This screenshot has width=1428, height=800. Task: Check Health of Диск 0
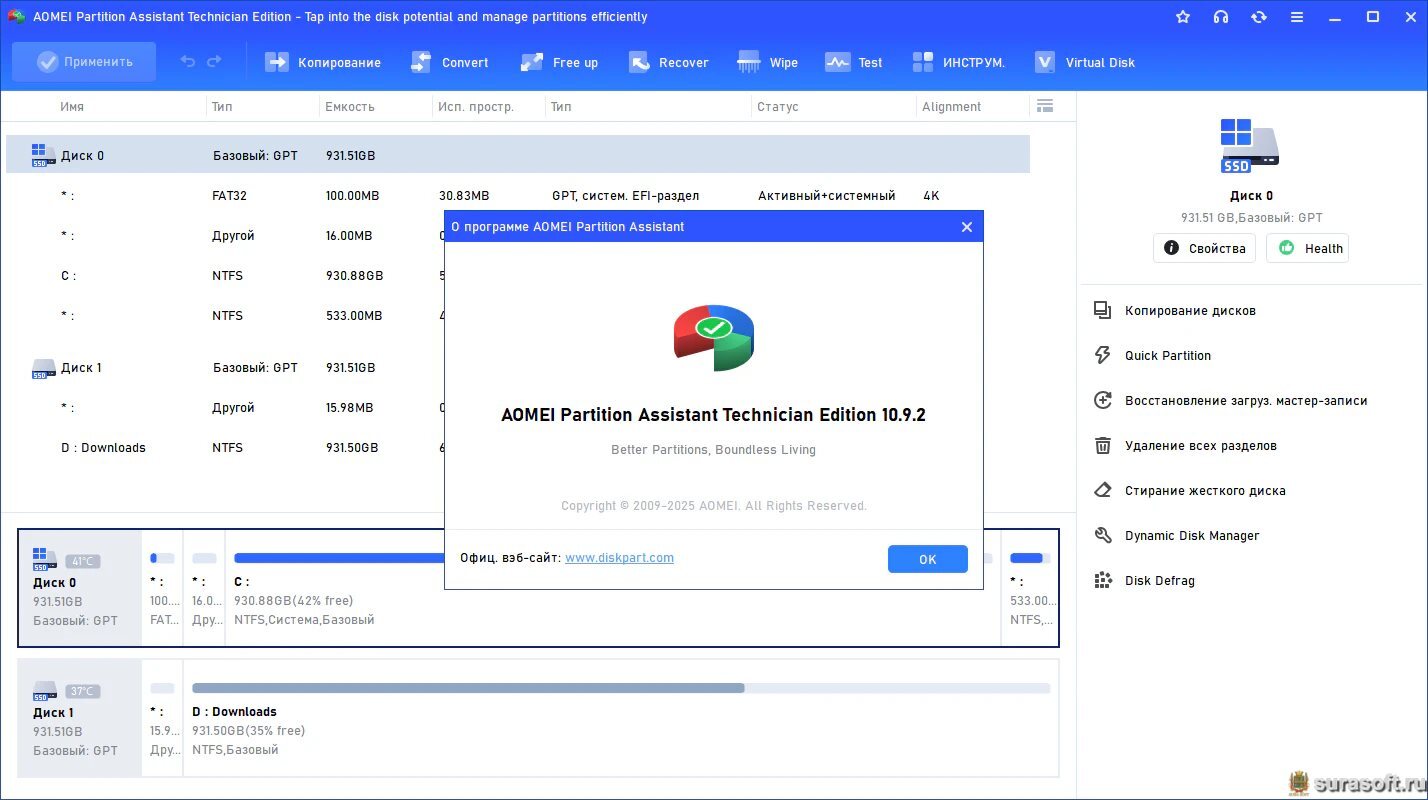point(1307,248)
